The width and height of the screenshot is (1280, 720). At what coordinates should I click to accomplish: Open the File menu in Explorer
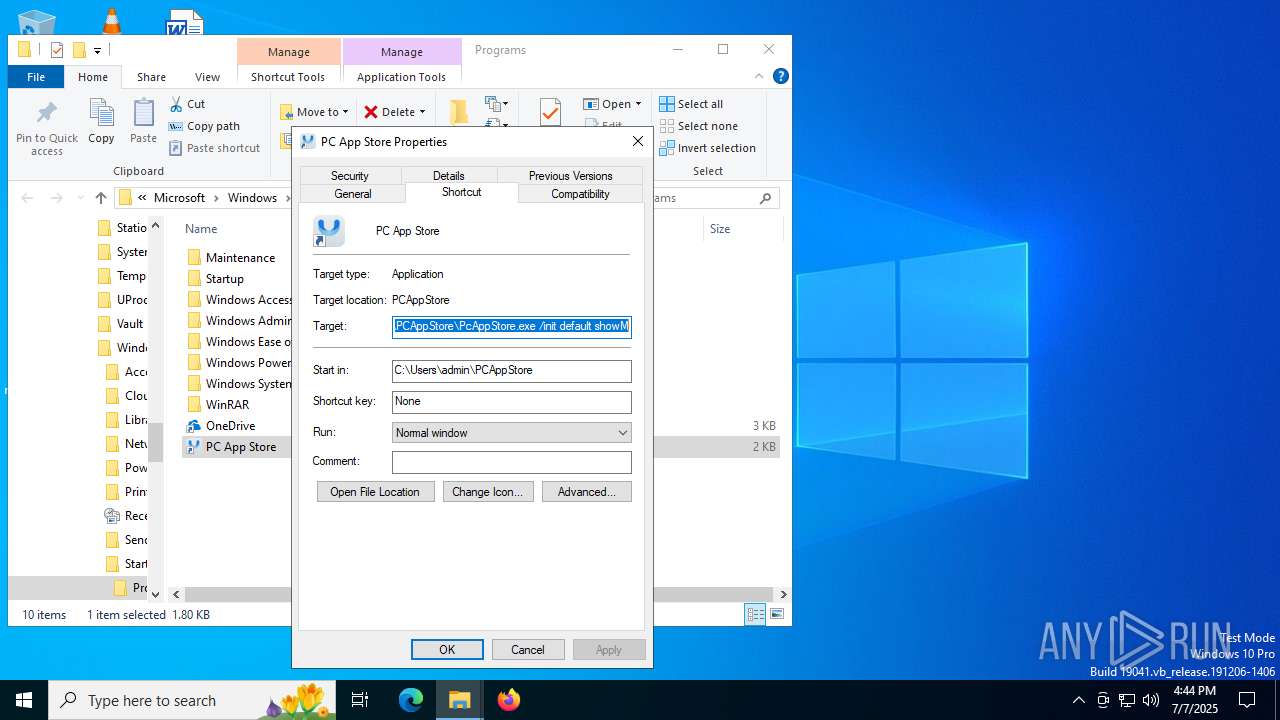point(36,77)
